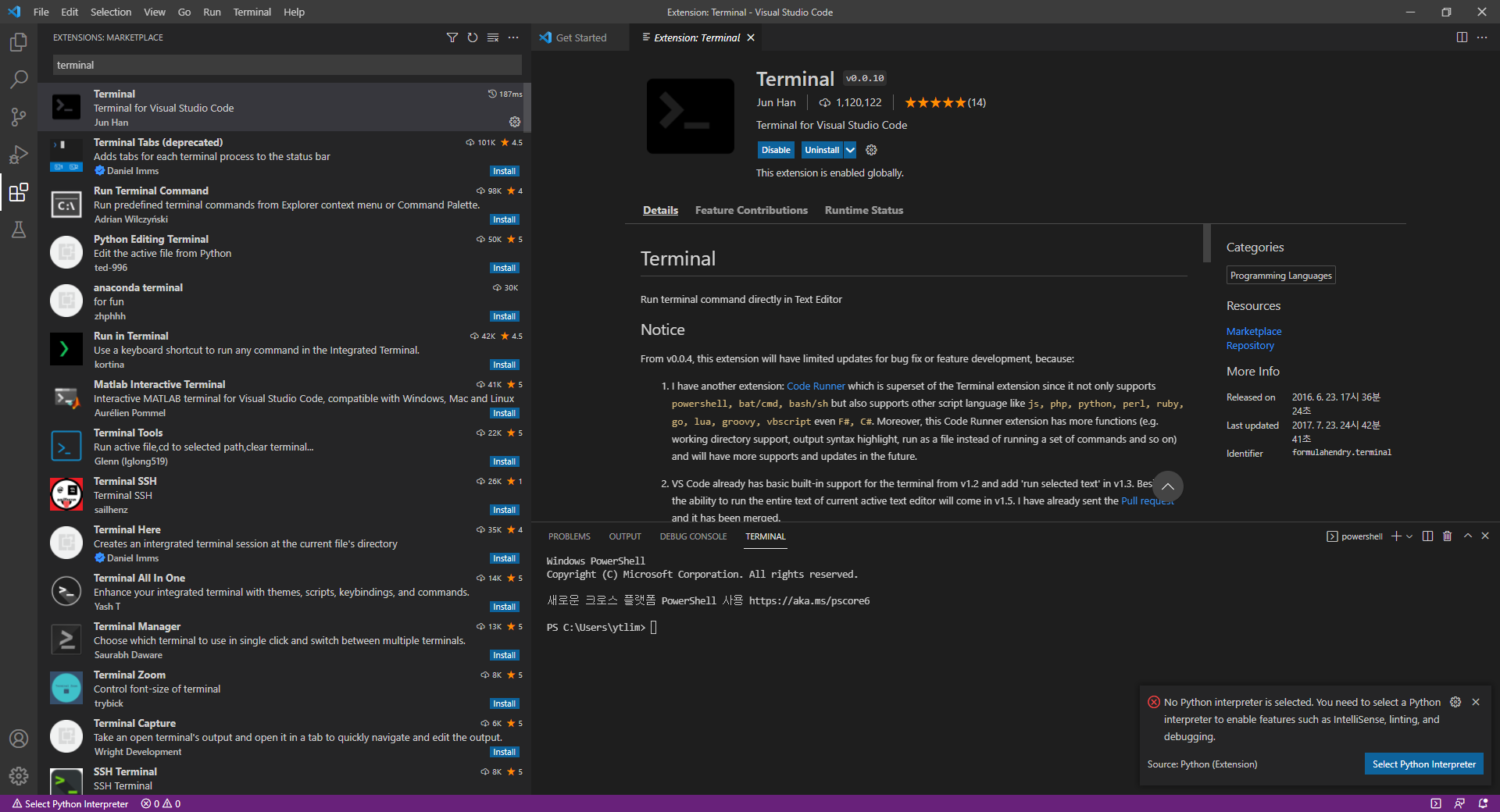Select the powershell terminal entry
This screenshot has height=812, width=1500.
[x=1354, y=536]
